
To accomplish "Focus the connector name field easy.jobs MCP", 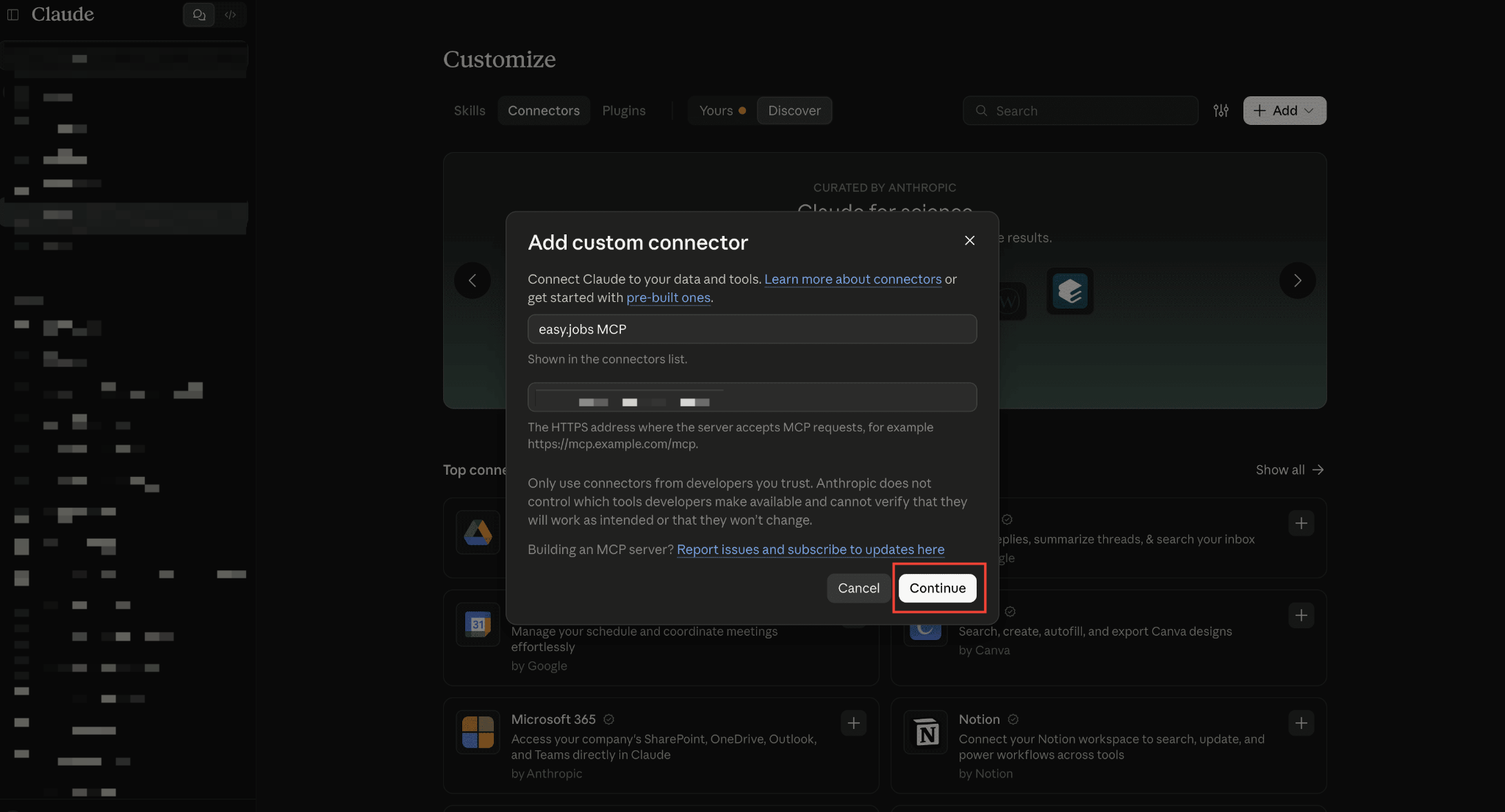I will [752, 329].
